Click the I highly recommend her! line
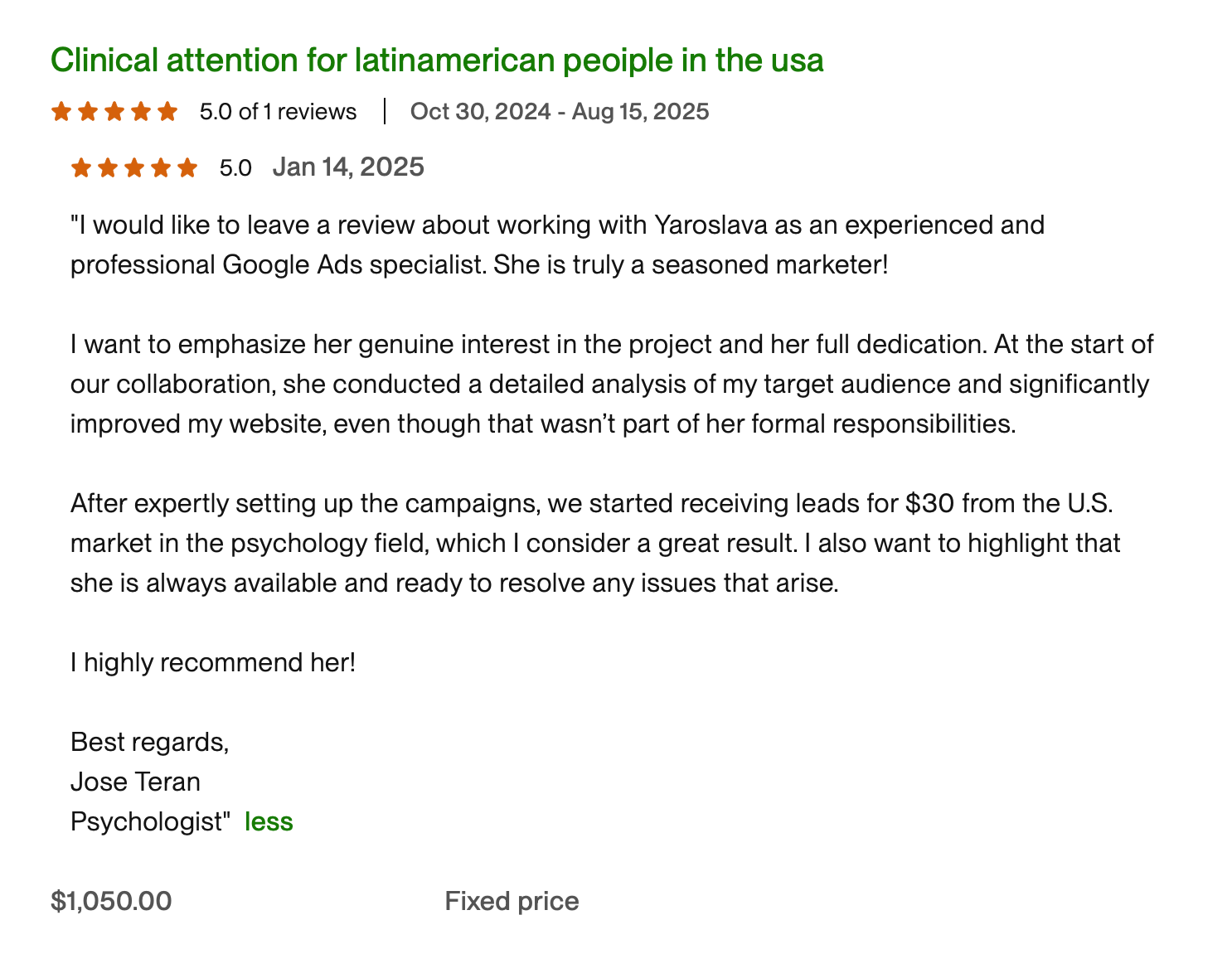 point(213,662)
